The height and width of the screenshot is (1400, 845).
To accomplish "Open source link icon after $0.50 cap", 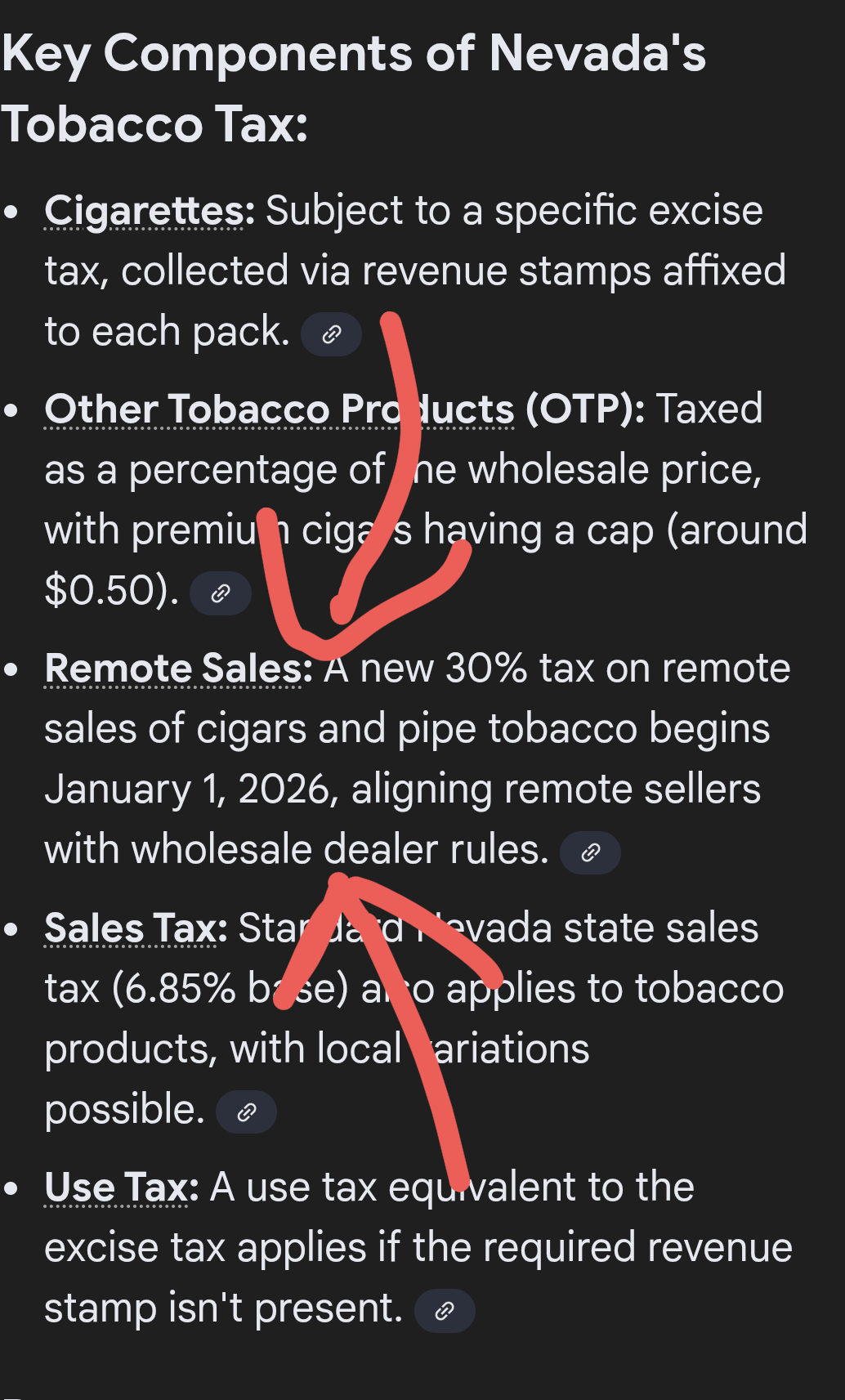I will pos(220,593).
